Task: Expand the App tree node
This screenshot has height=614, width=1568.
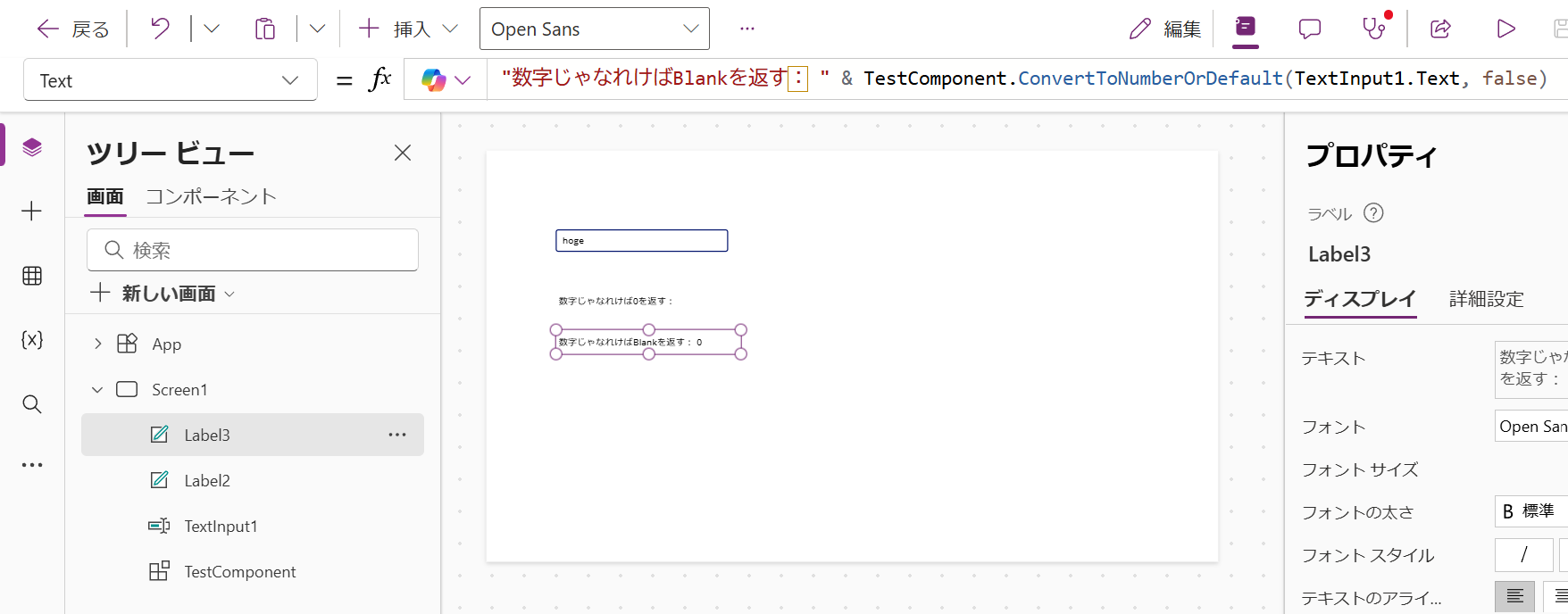Action: click(98, 344)
